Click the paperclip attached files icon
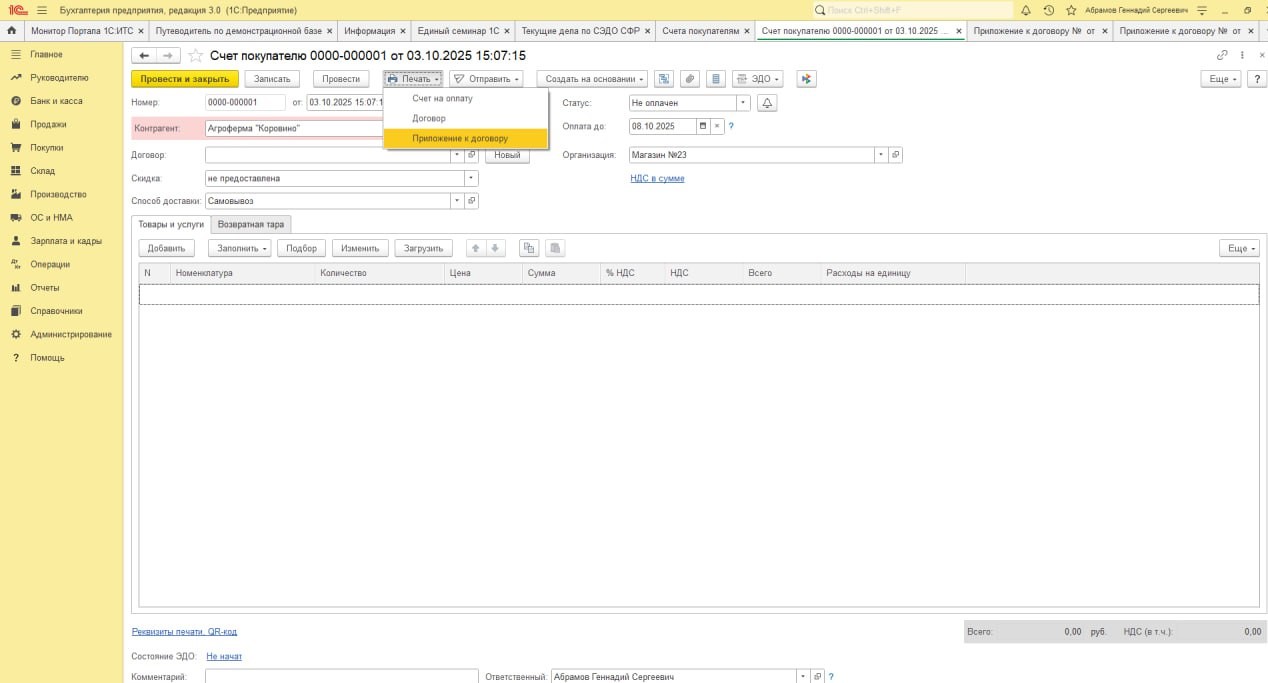 click(690, 79)
